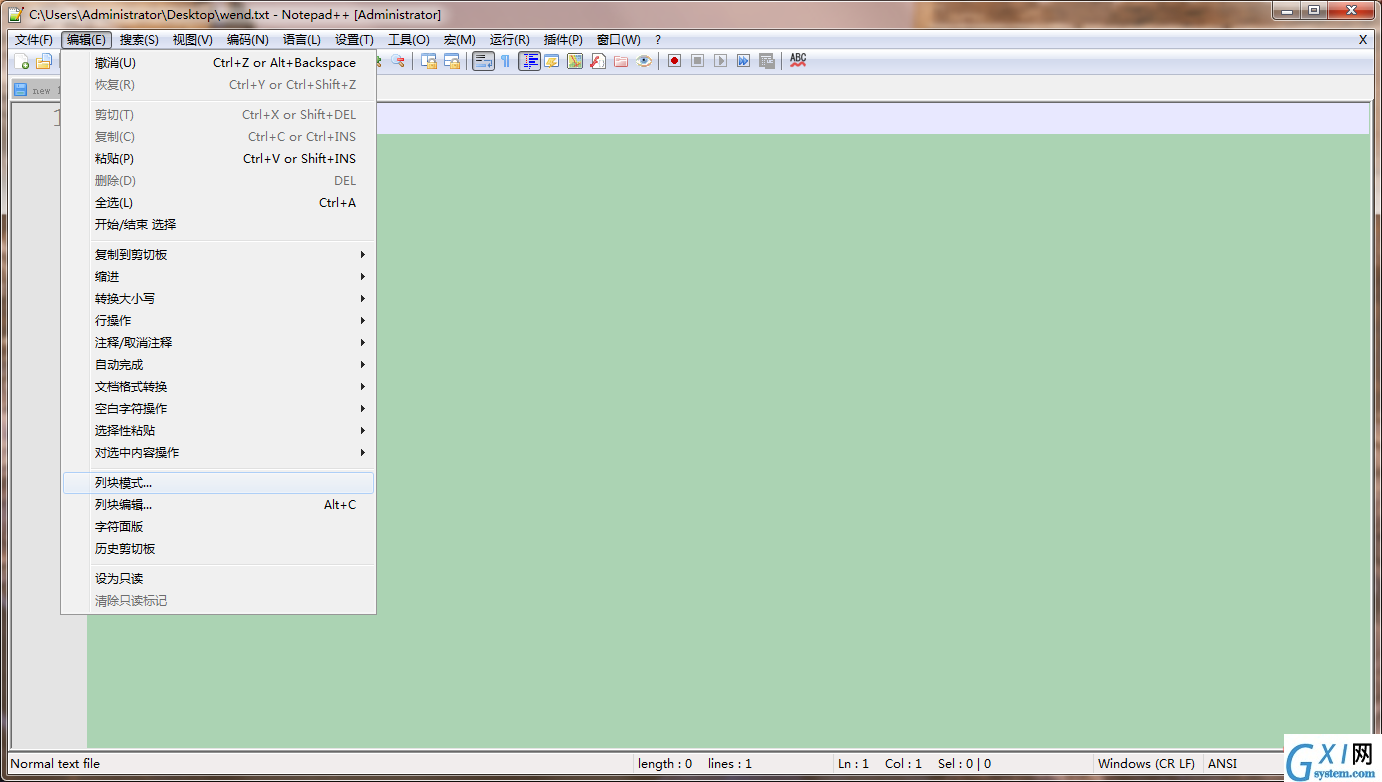
Task: Click the Zoom out magnifier icon
Action: point(397,61)
